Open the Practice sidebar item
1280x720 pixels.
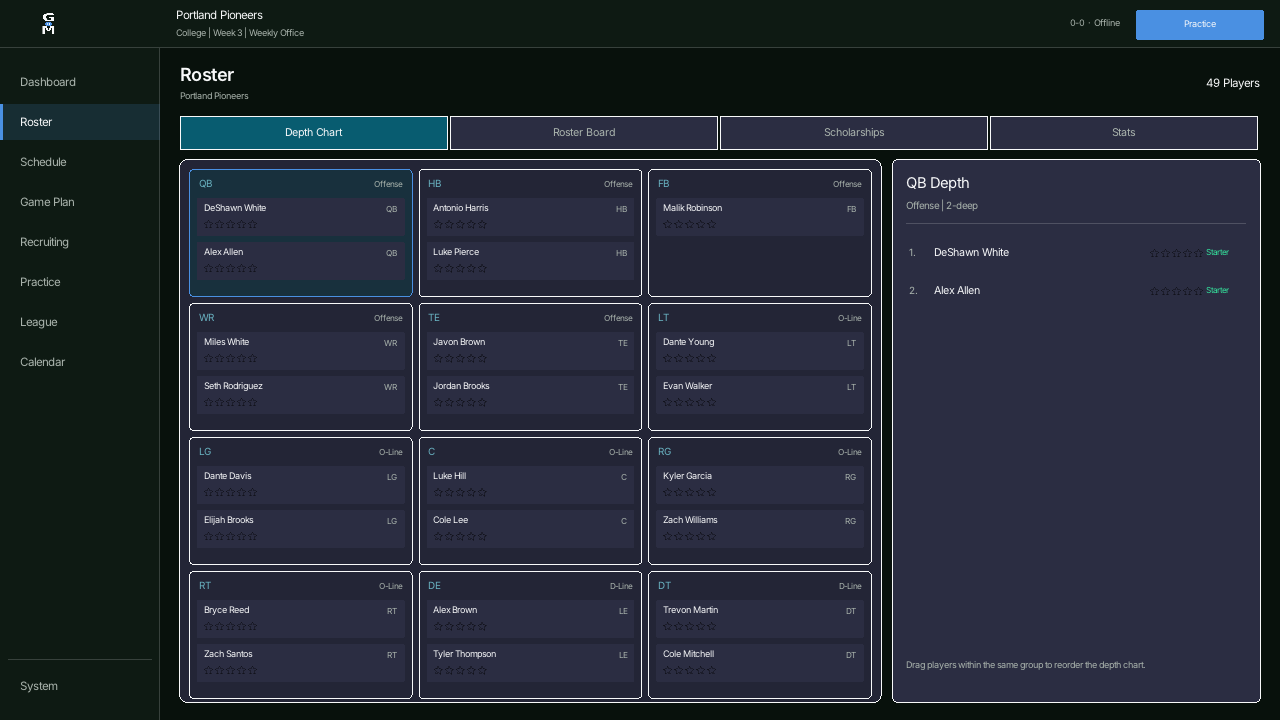coord(80,282)
